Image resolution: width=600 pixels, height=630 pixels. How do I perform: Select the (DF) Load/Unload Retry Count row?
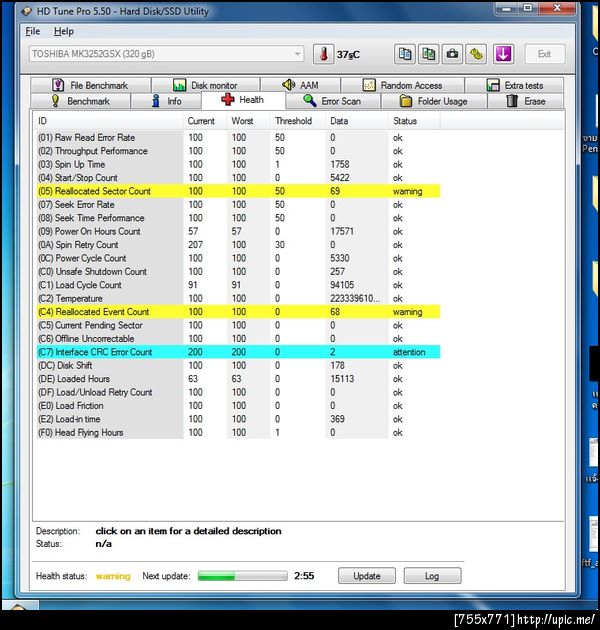[238, 392]
